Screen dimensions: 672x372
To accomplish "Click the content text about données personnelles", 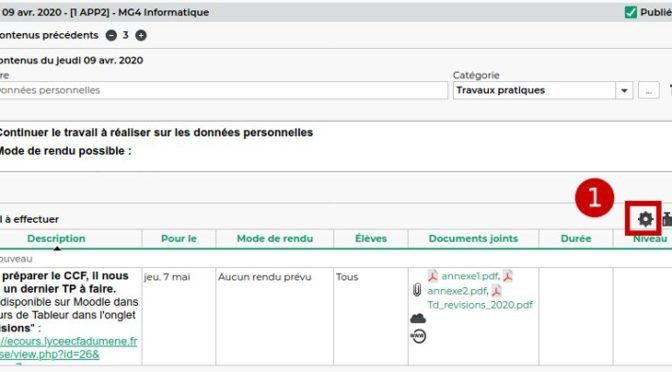I will (x=156, y=133).
